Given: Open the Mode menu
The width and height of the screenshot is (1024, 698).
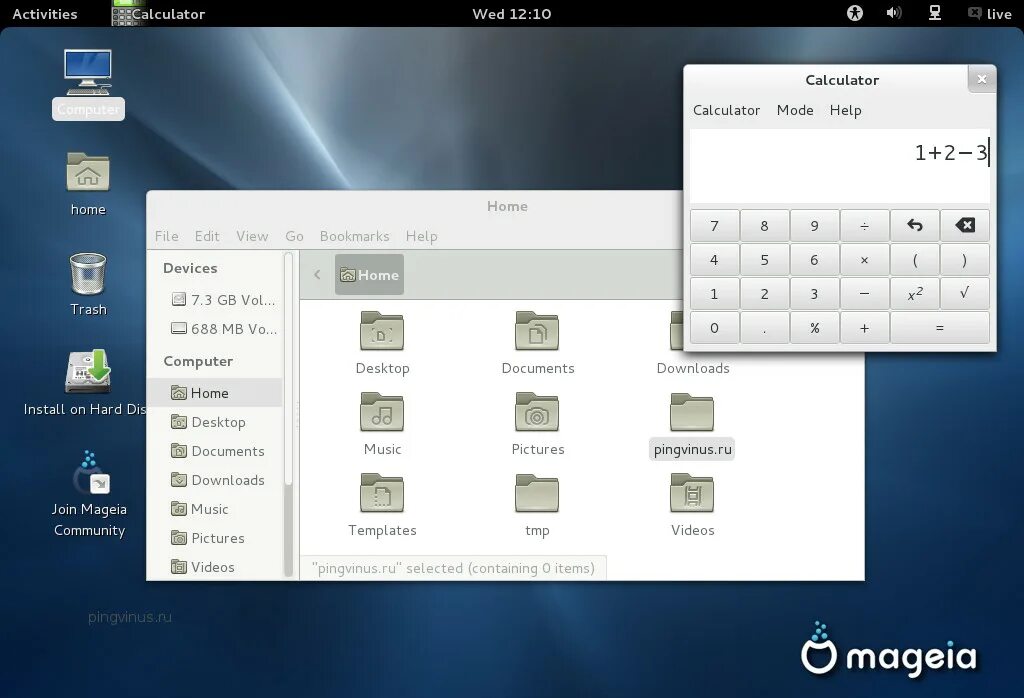Looking at the screenshot, I should 795,110.
